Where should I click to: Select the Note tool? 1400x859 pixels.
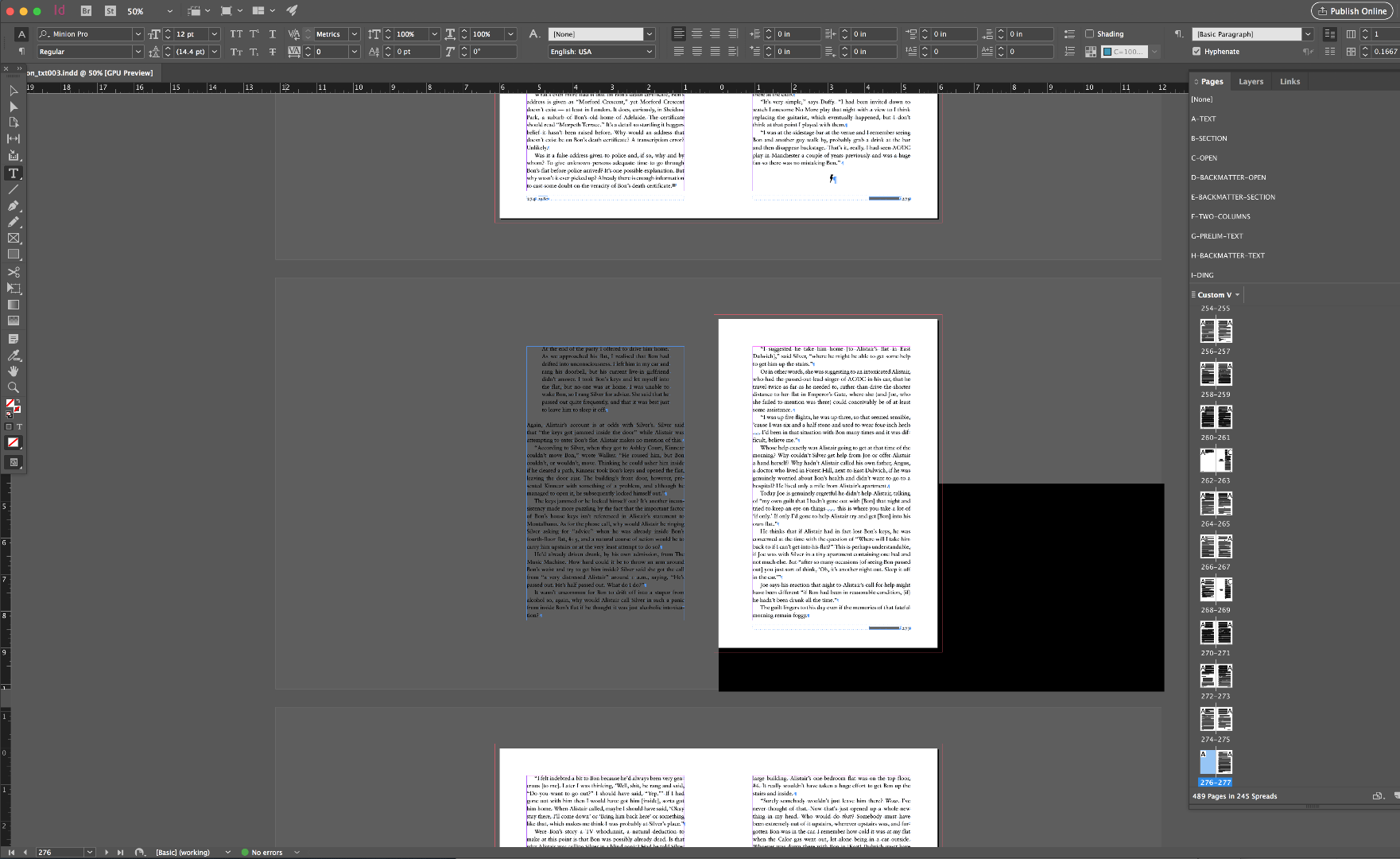click(14, 339)
